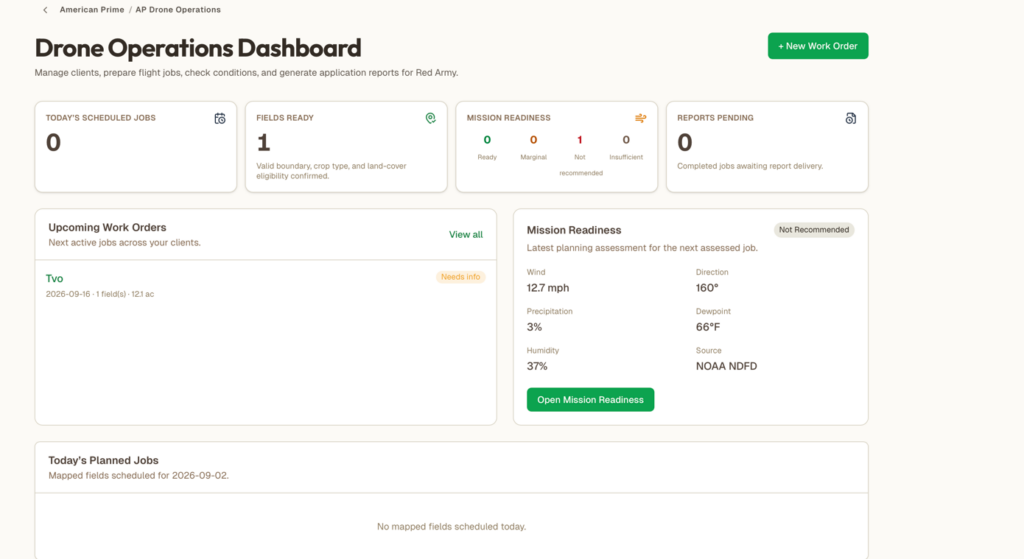Select the Insufficient count in Mission Readiness

coord(626,140)
